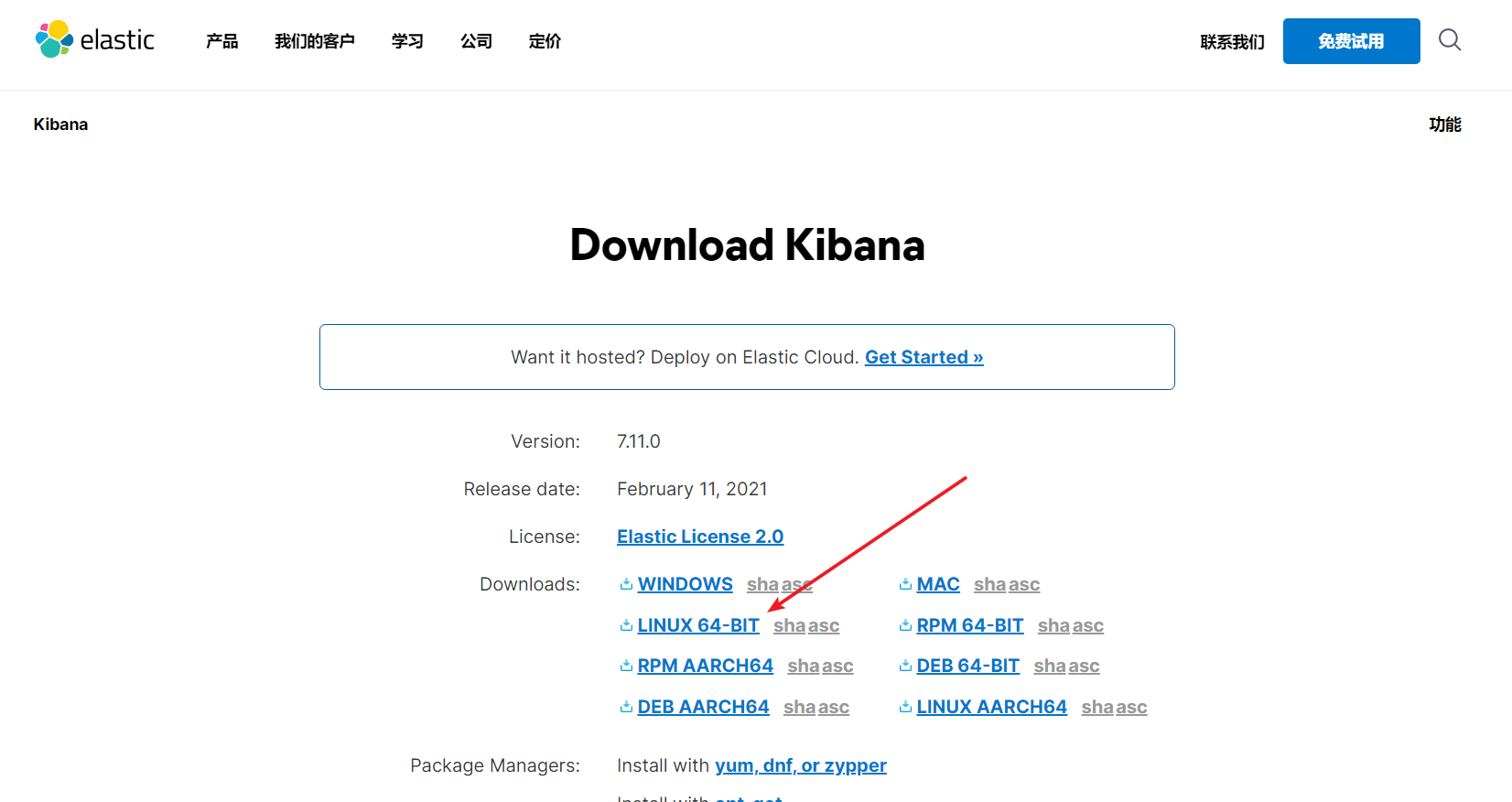Click the release date February 11, 2021
Viewport: 1512px width, 802px height.
692,489
